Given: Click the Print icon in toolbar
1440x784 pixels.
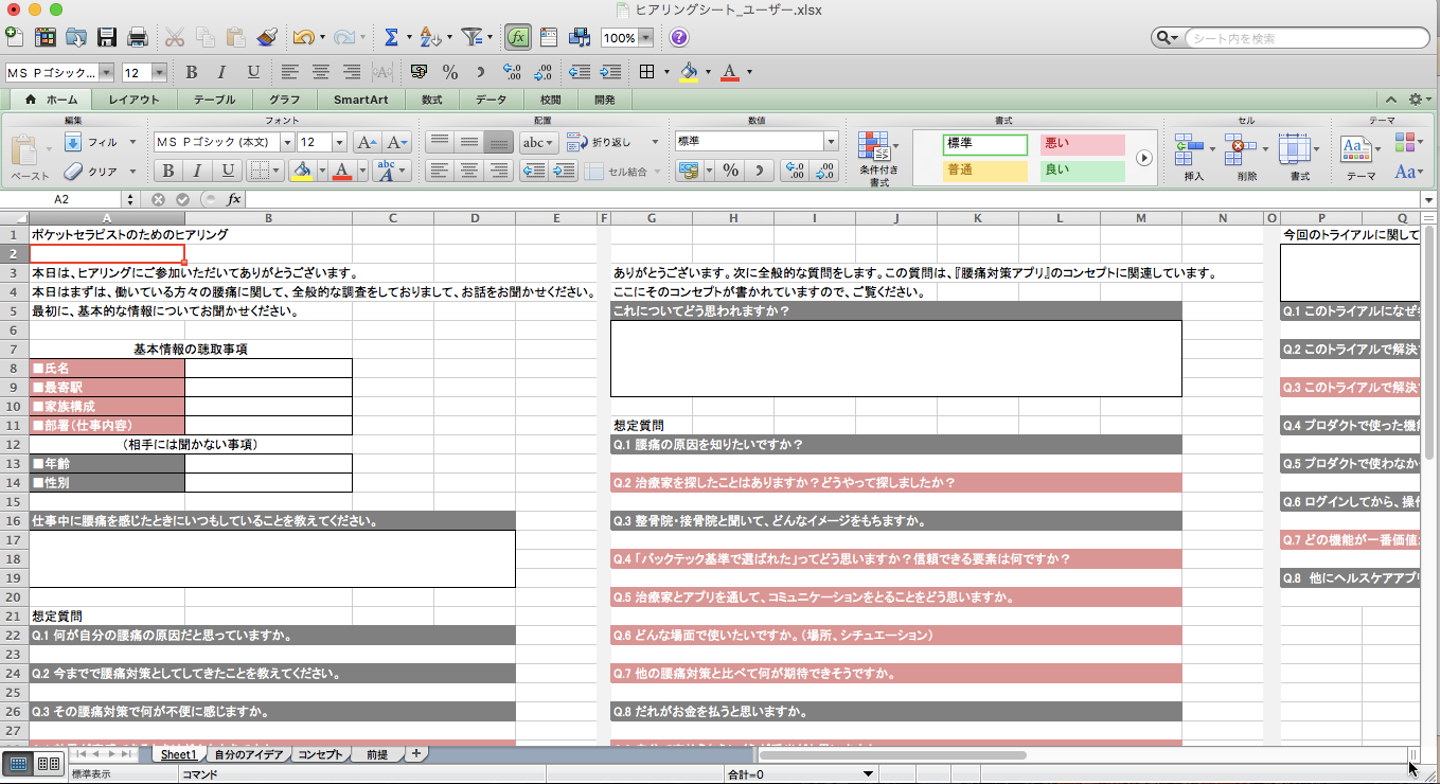Looking at the screenshot, I should [x=138, y=38].
